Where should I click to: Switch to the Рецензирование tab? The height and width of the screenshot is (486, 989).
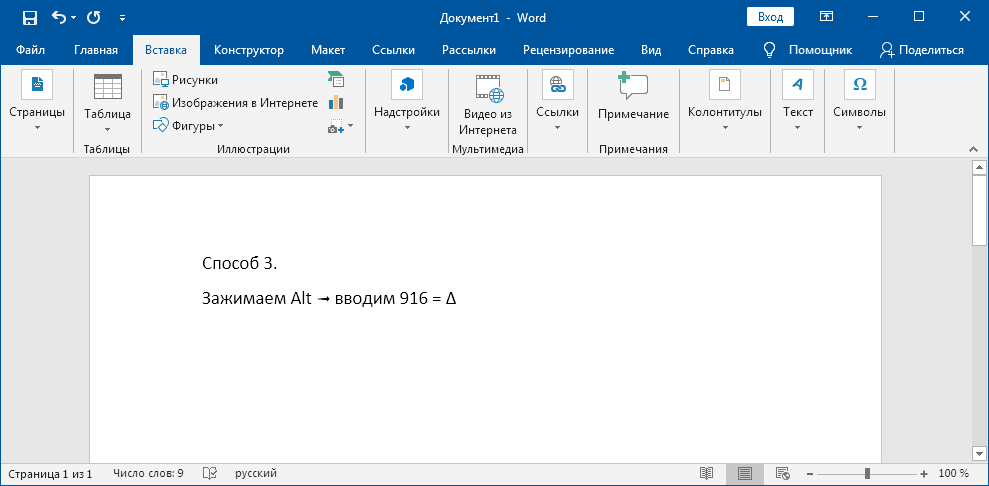click(568, 50)
